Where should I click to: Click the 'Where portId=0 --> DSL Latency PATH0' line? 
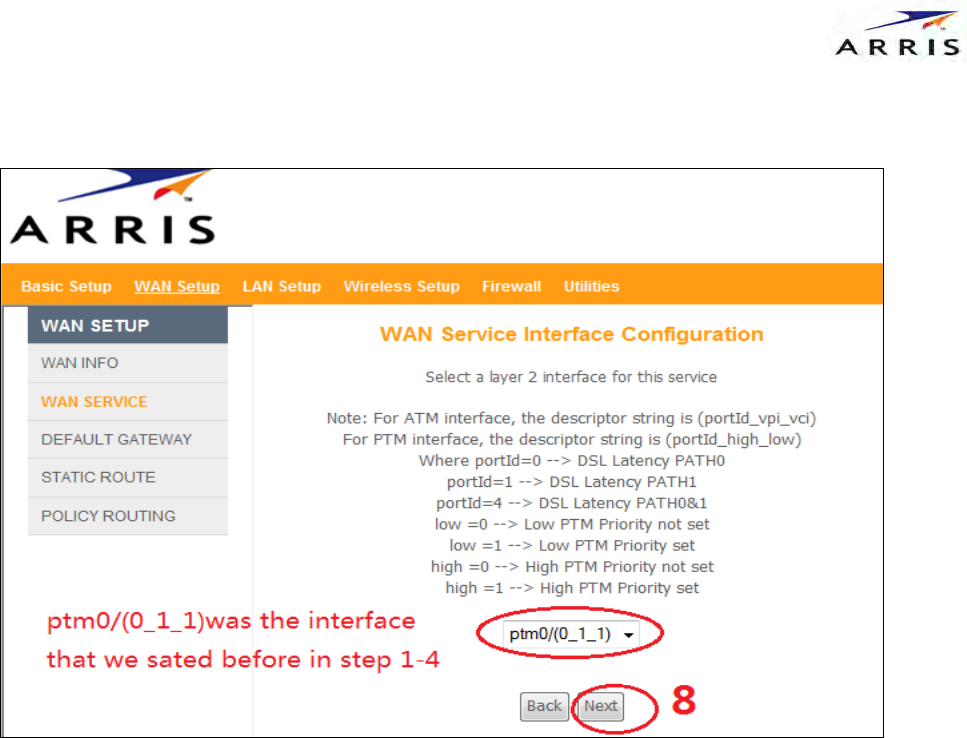tap(572, 461)
